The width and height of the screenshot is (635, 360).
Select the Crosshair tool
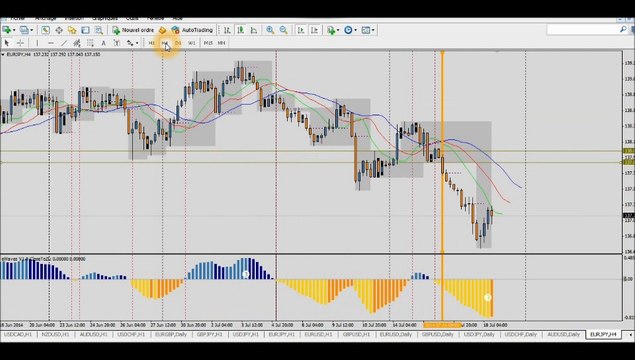pos(20,43)
